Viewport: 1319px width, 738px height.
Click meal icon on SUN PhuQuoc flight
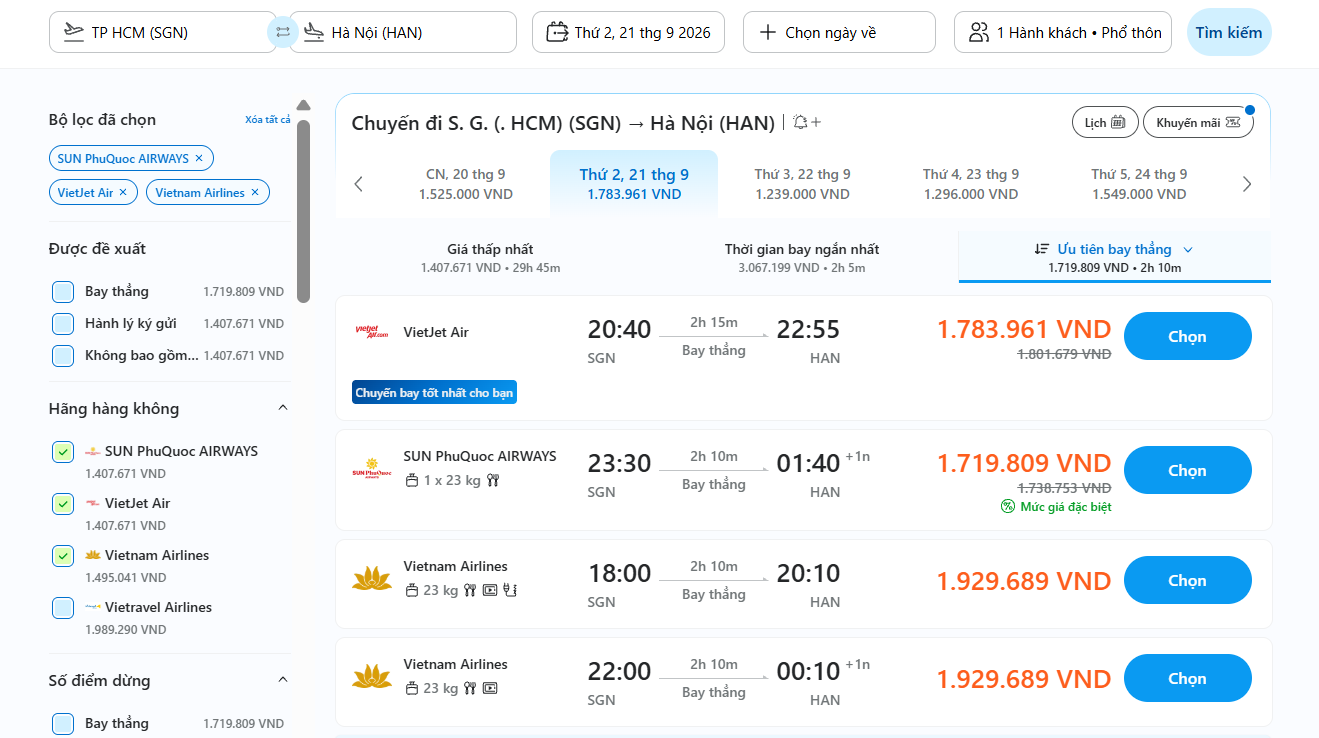(x=492, y=480)
